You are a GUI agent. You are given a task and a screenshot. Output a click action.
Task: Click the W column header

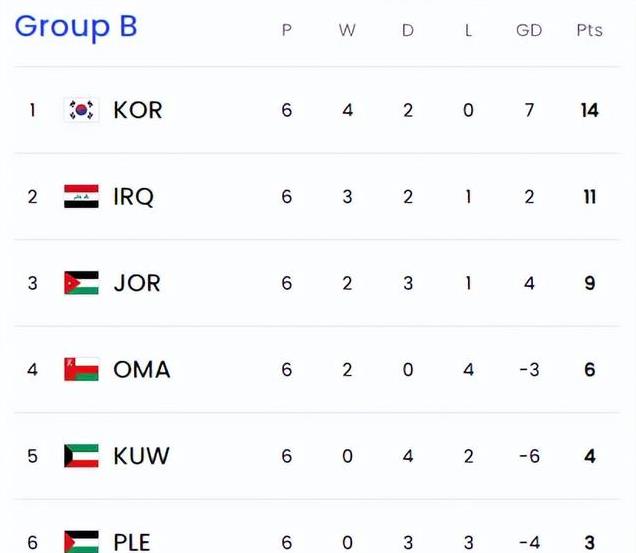(347, 30)
